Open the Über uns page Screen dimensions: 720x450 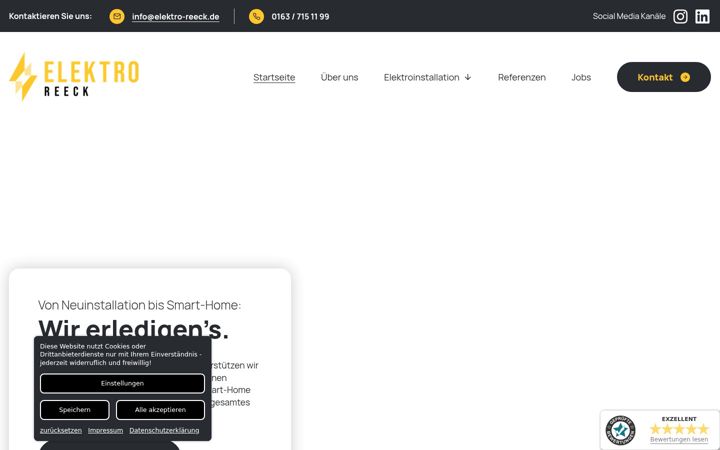click(339, 77)
